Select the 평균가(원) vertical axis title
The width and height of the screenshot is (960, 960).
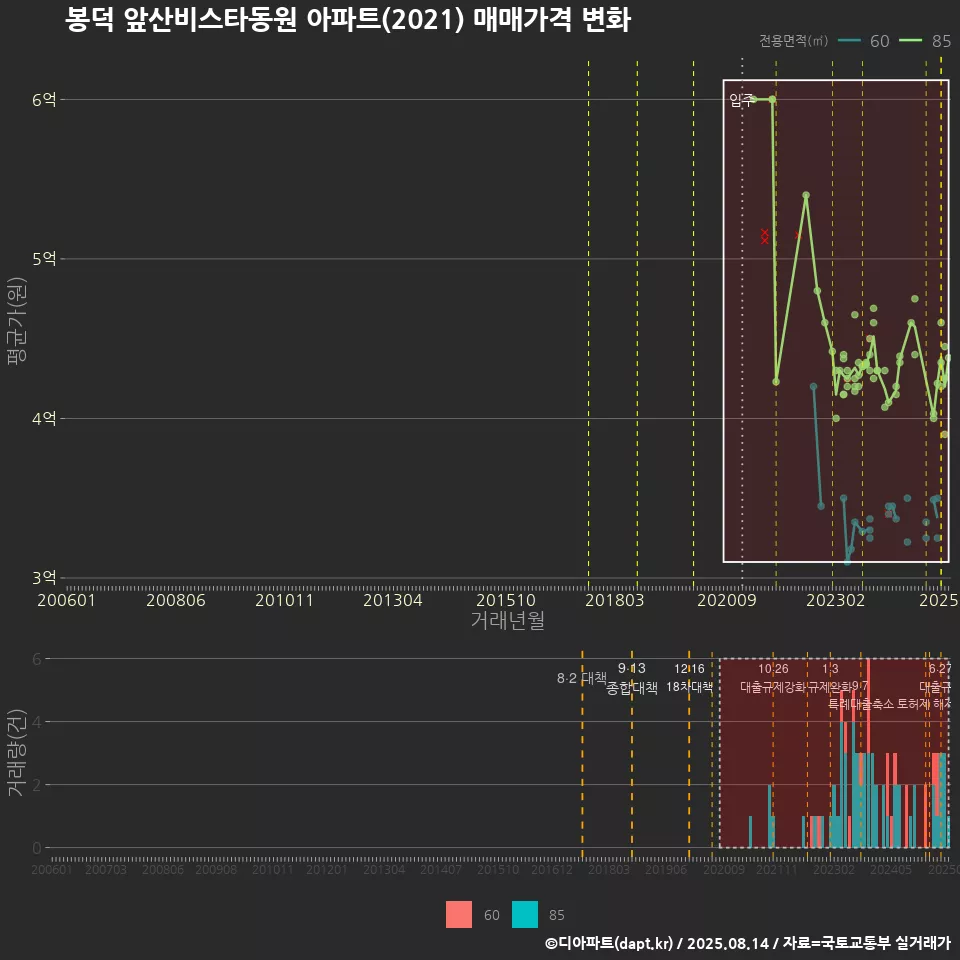coord(17,321)
